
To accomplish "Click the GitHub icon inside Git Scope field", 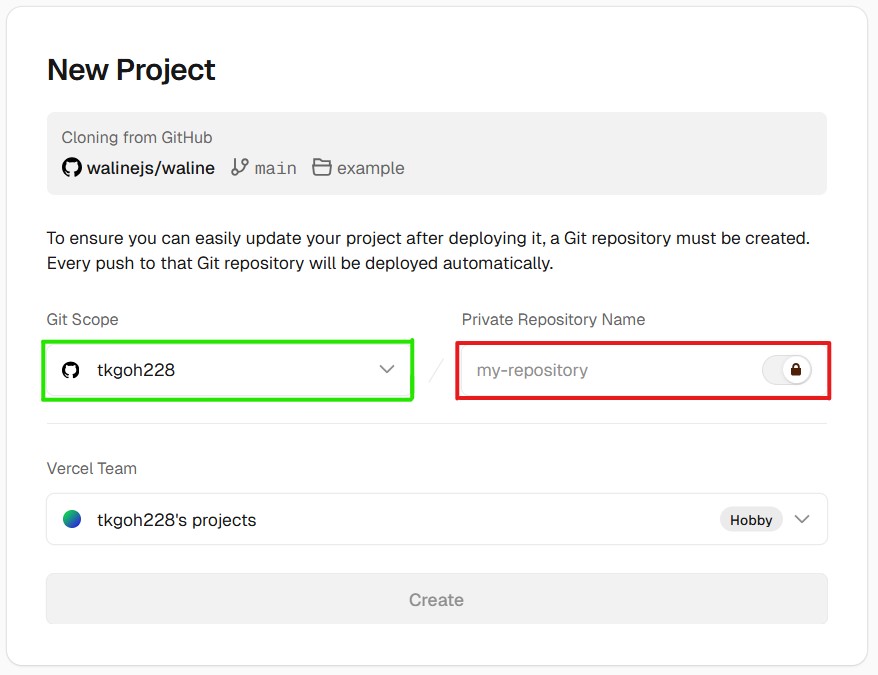I will (71, 370).
